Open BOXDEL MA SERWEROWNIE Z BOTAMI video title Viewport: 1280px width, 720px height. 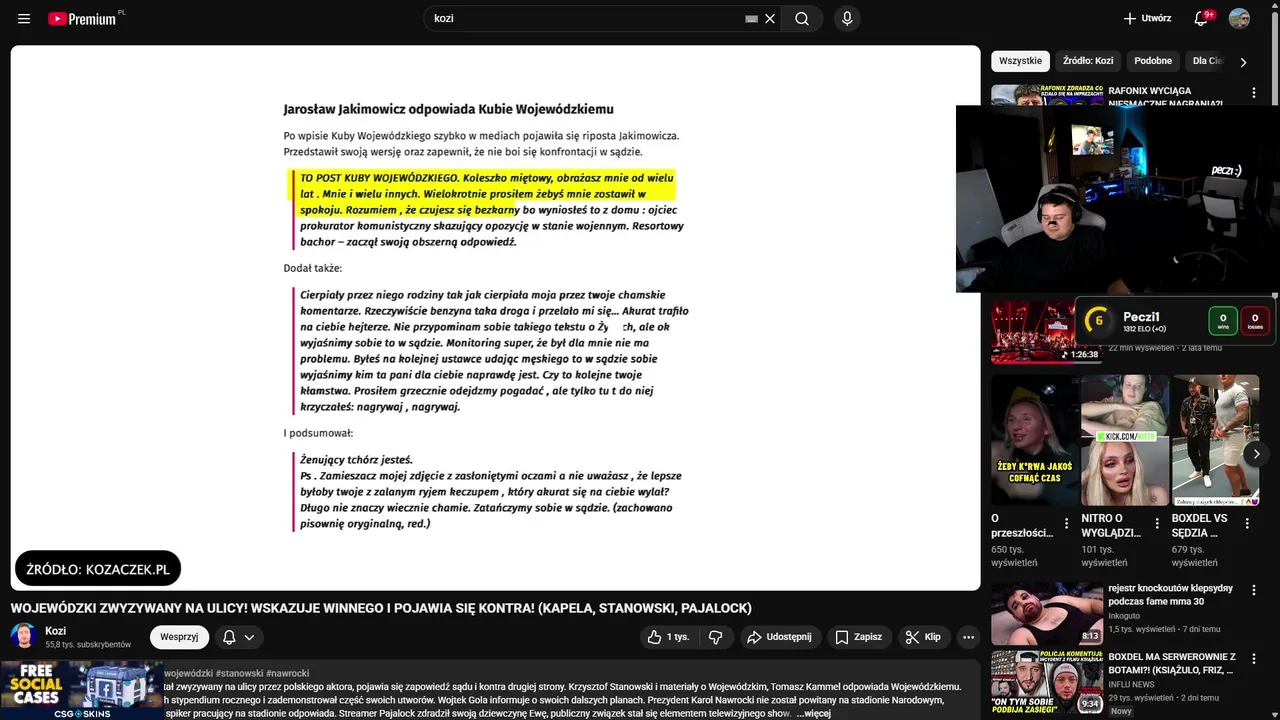[x=1172, y=664]
